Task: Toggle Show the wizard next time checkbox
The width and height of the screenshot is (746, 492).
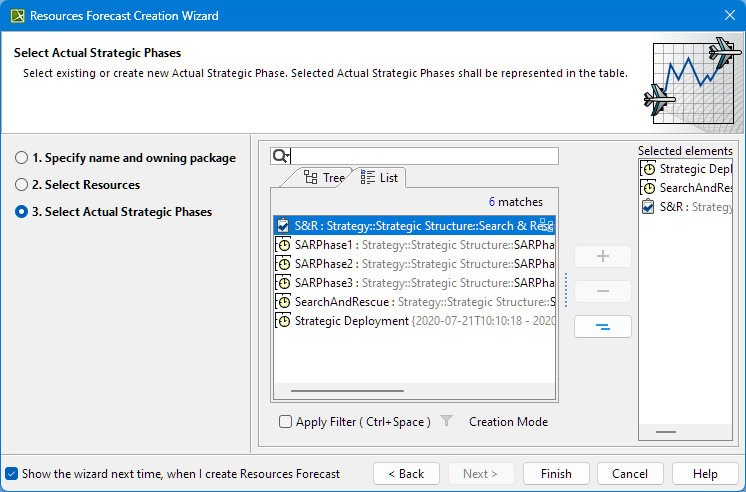Action: [12, 474]
